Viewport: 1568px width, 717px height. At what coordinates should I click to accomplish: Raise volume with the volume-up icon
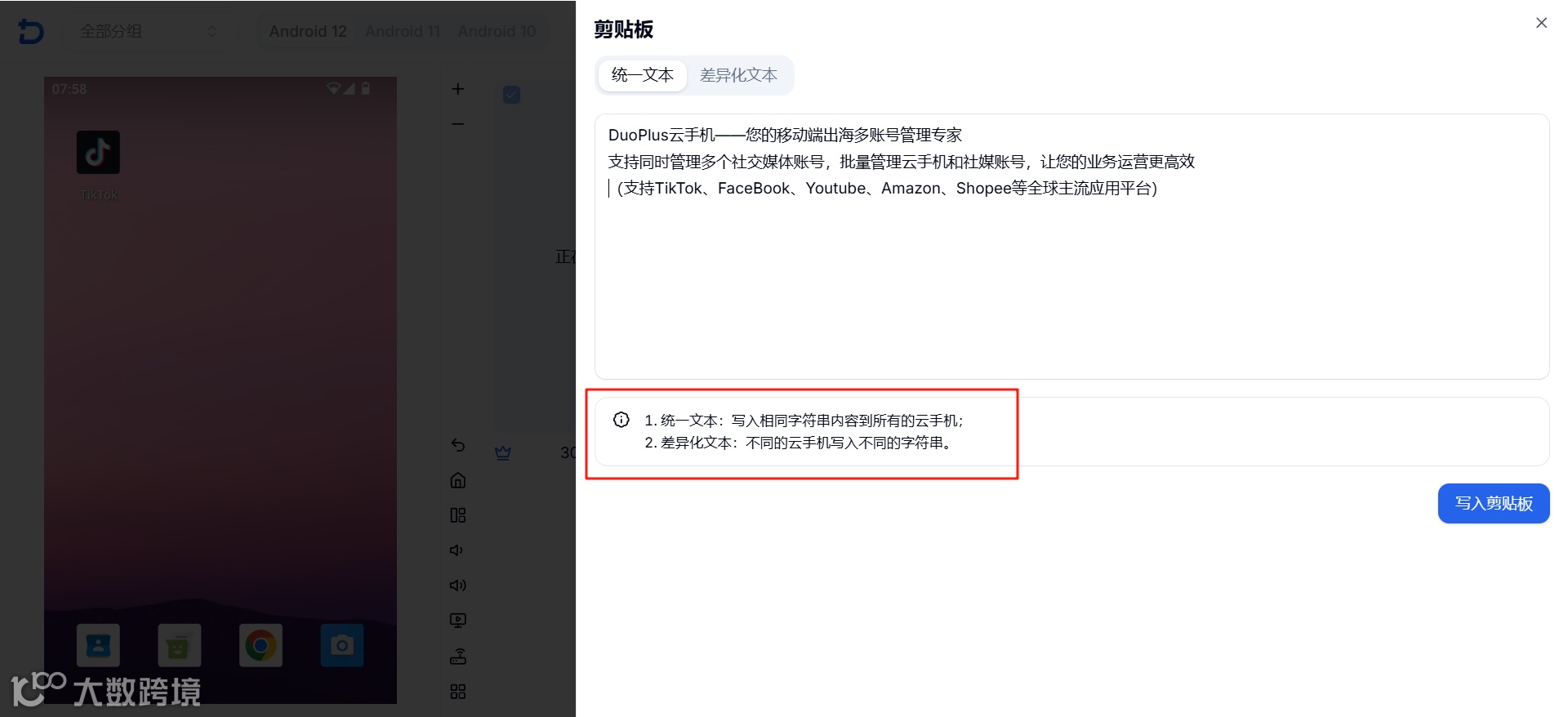[458, 586]
